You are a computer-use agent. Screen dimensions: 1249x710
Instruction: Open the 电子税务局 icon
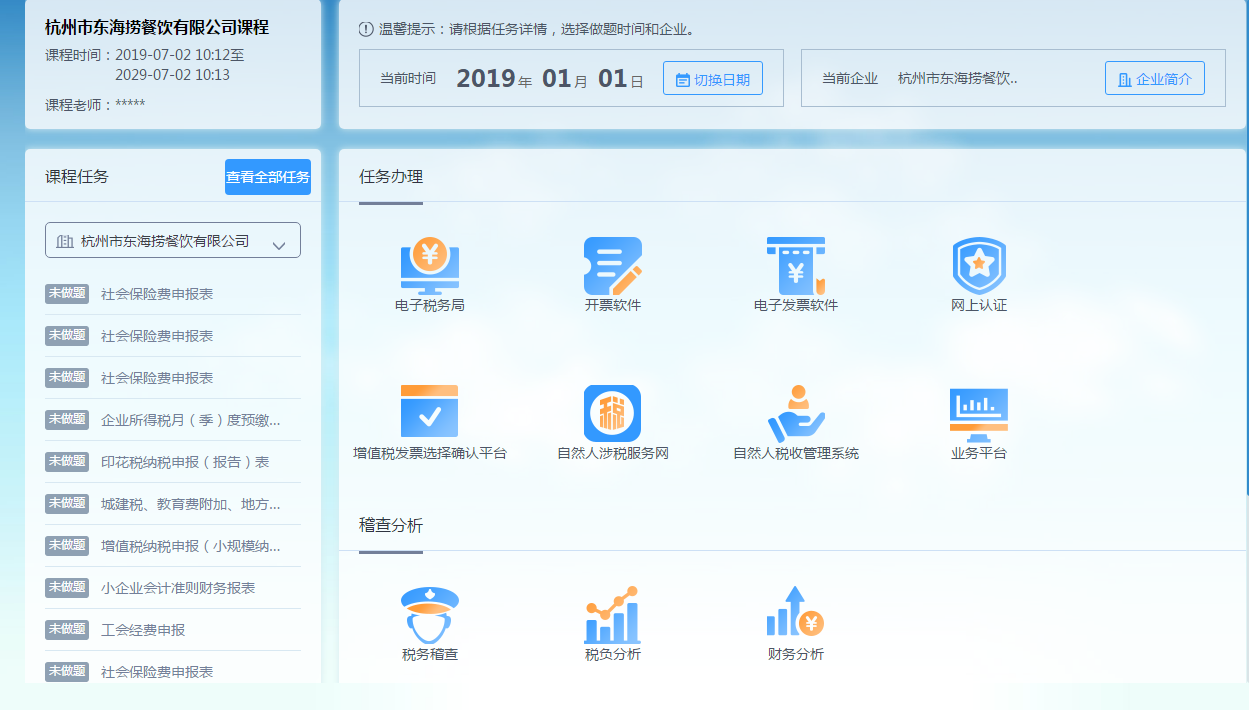point(428,272)
